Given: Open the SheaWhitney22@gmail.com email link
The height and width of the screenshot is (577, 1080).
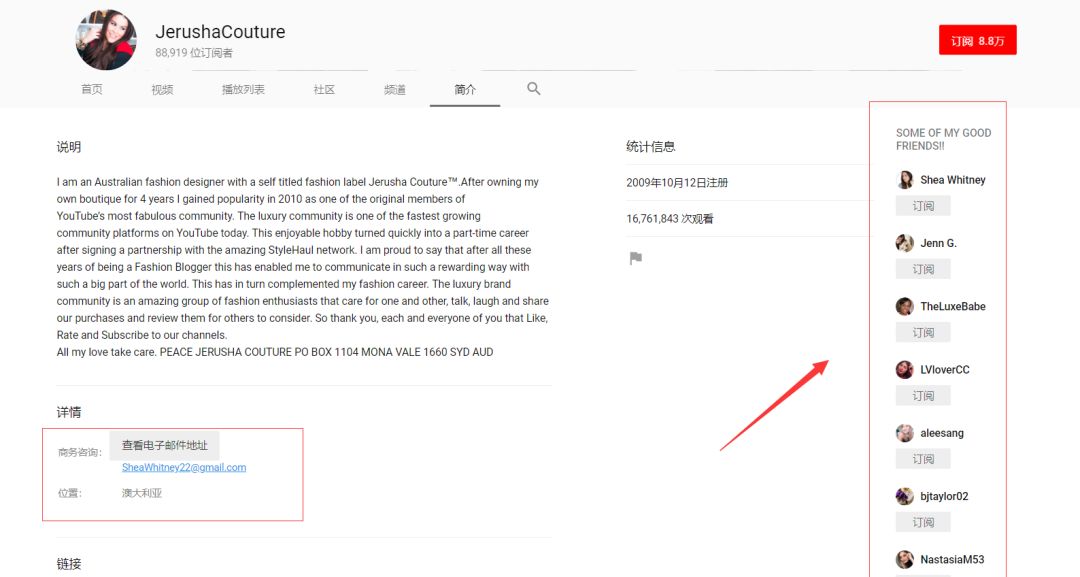Looking at the screenshot, I should click(184, 467).
